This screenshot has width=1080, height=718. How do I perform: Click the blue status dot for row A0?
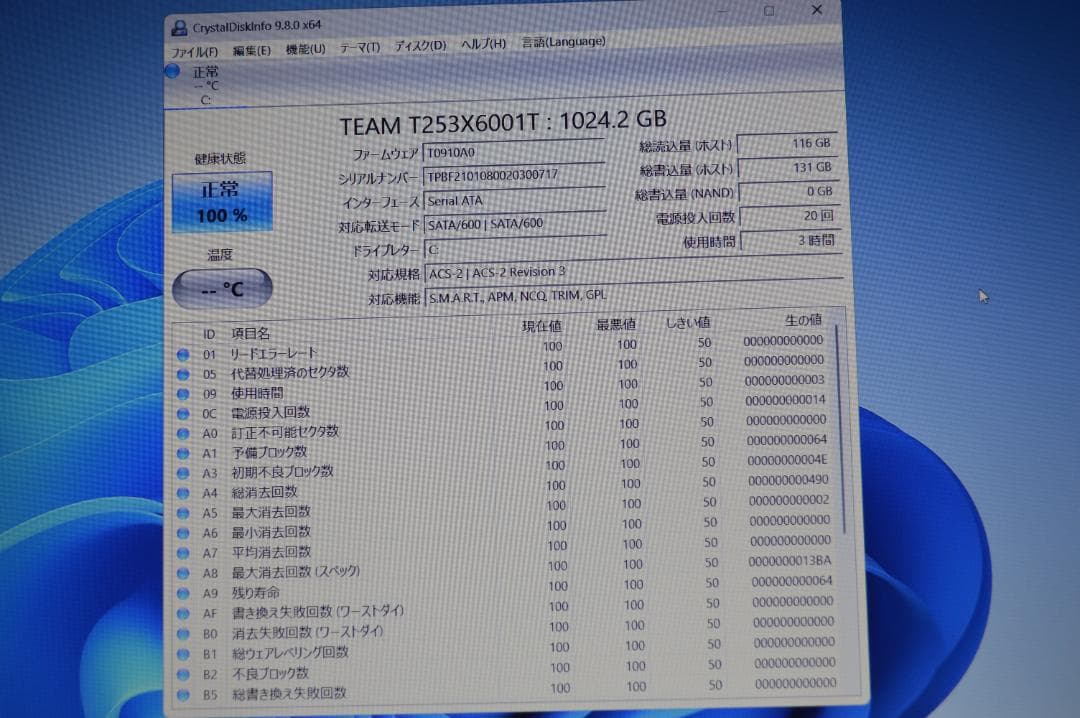pyautogui.click(x=183, y=434)
